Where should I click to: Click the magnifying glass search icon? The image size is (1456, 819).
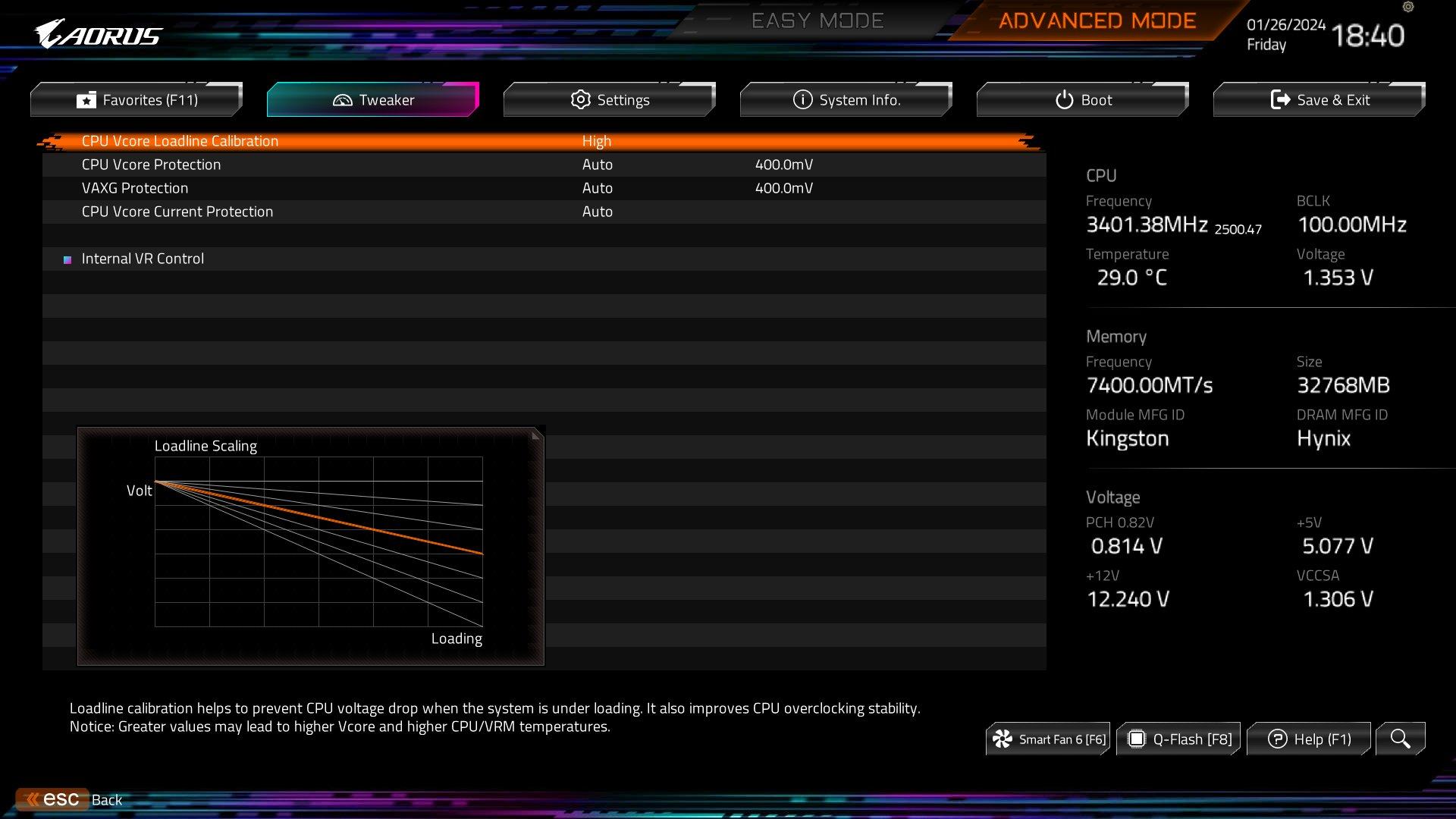pos(1400,739)
